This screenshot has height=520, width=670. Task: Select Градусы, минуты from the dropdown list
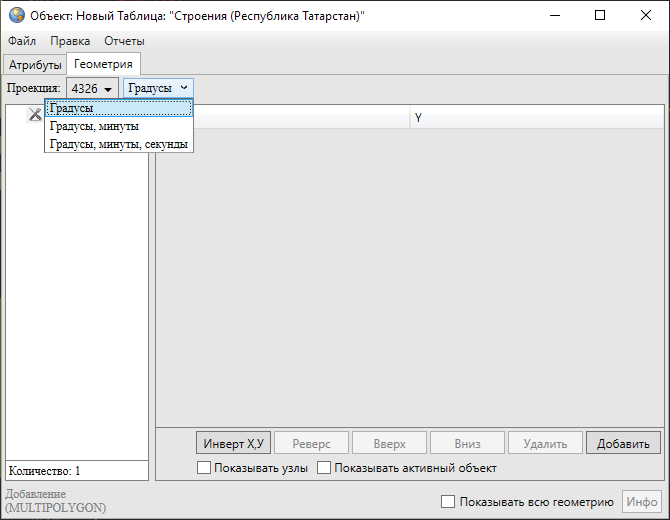tap(94, 126)
